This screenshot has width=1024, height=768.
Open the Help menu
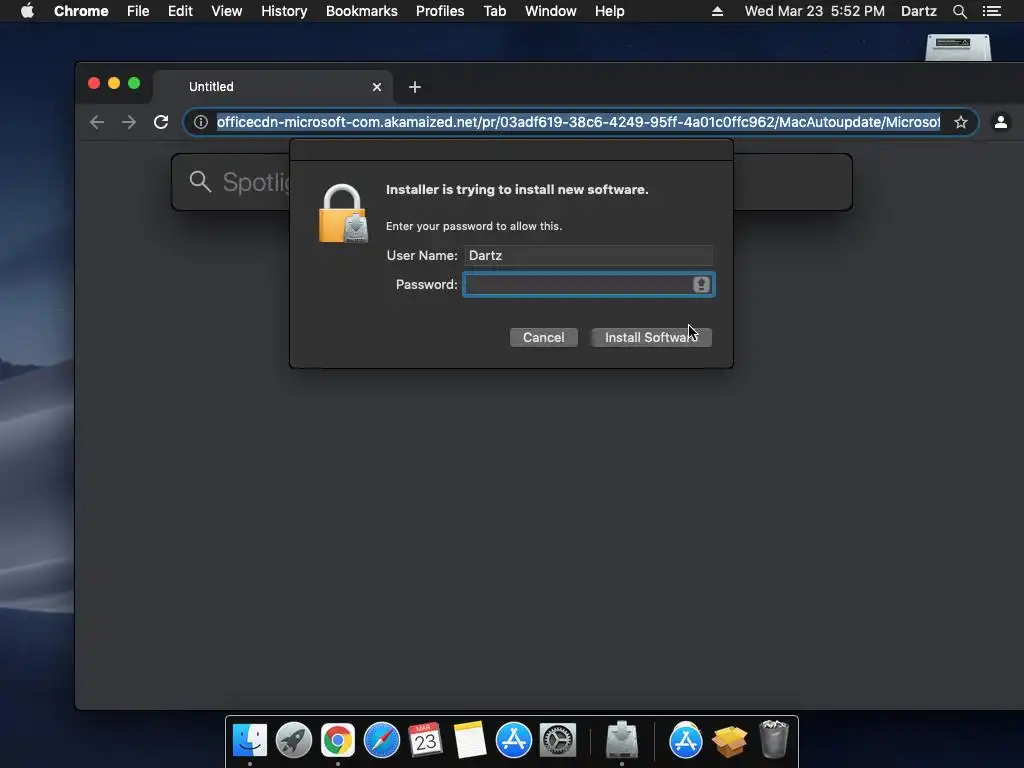(x=609, y=11)
